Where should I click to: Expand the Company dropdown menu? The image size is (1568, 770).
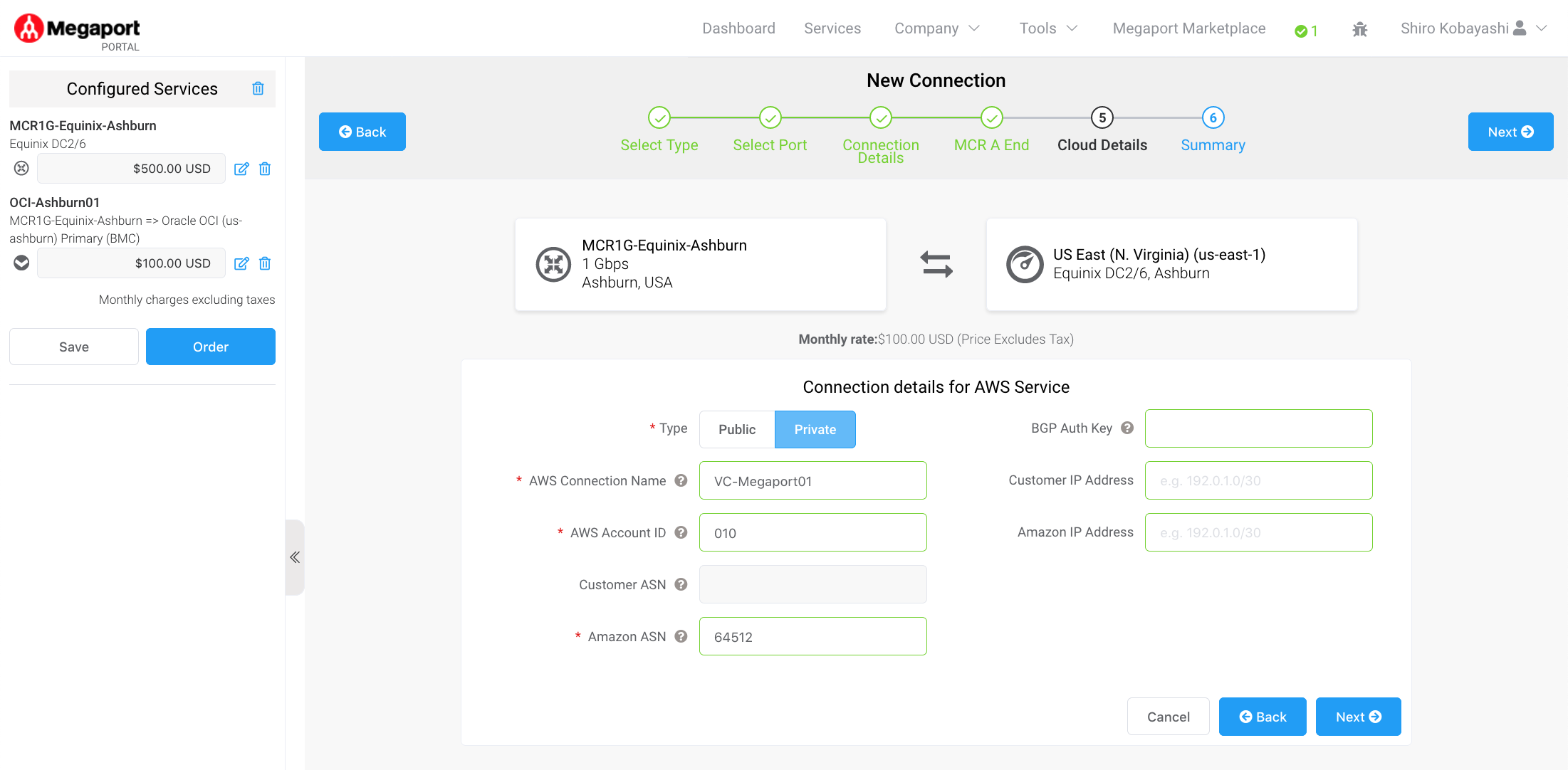click(937, 28)
